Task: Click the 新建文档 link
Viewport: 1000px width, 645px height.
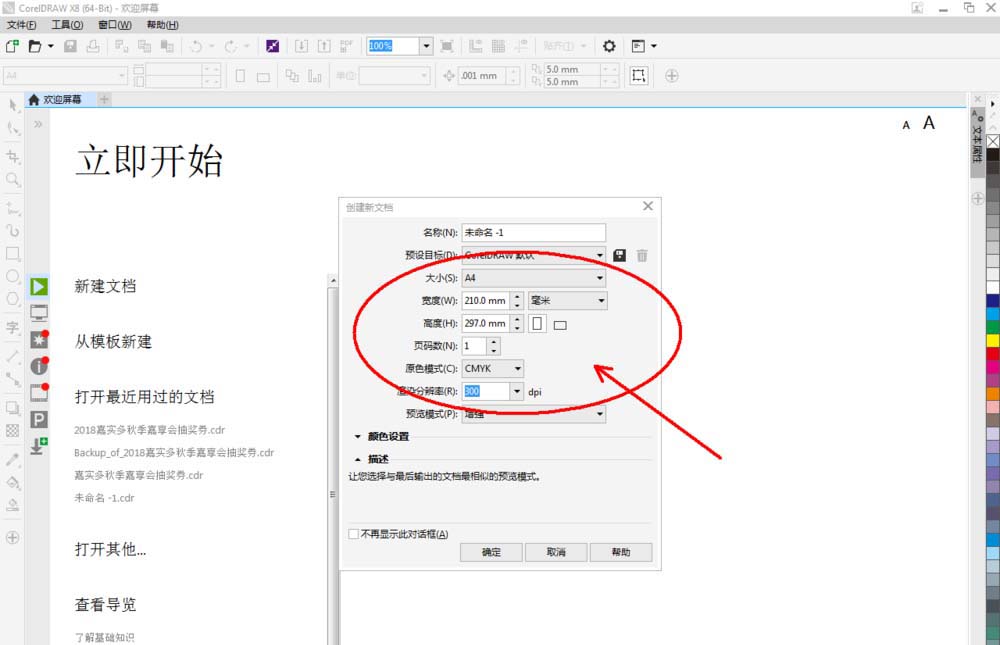Action: coord(105,286)
